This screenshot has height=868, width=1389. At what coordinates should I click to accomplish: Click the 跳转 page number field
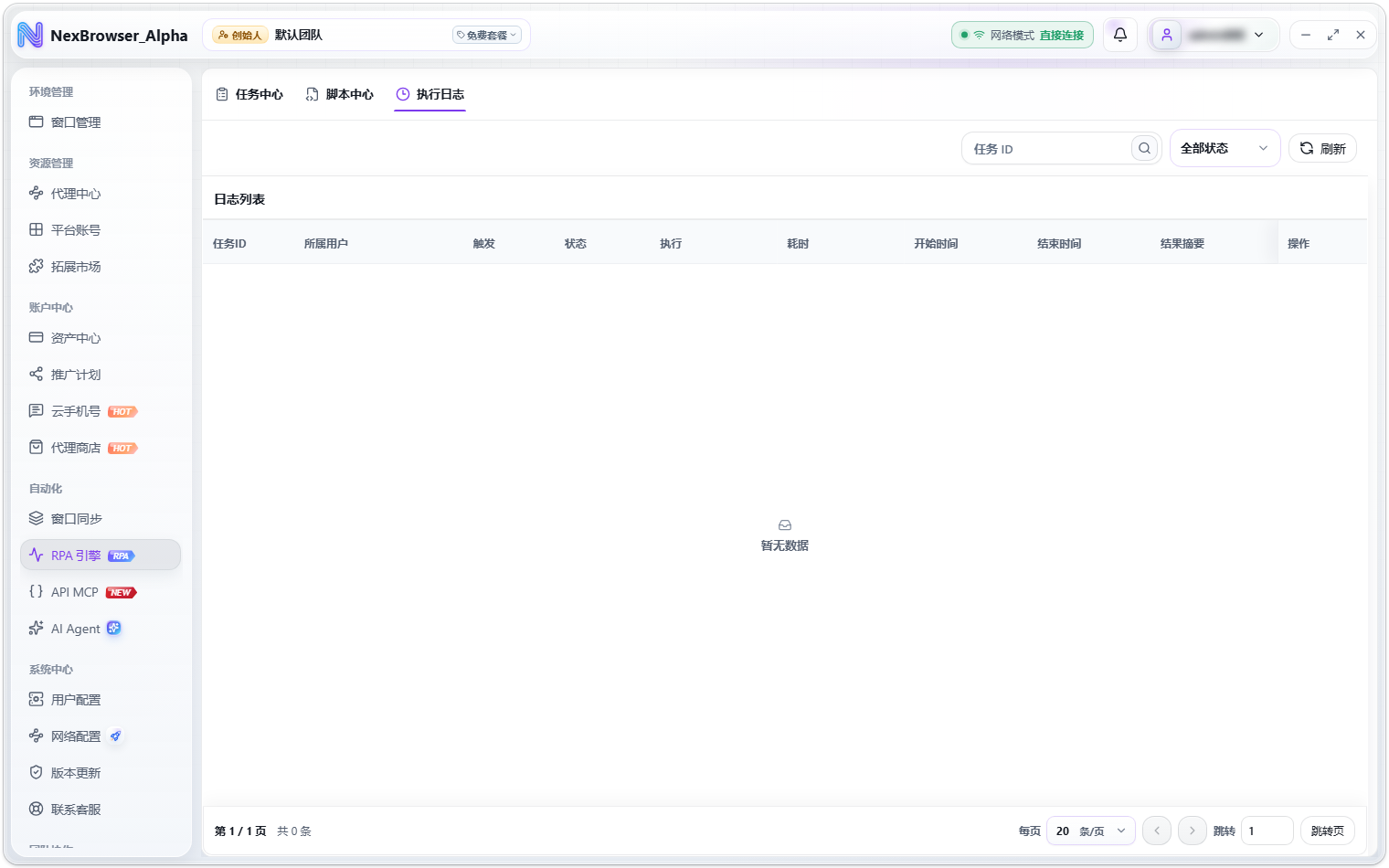pyautogui.click(x=1267, y=831)
